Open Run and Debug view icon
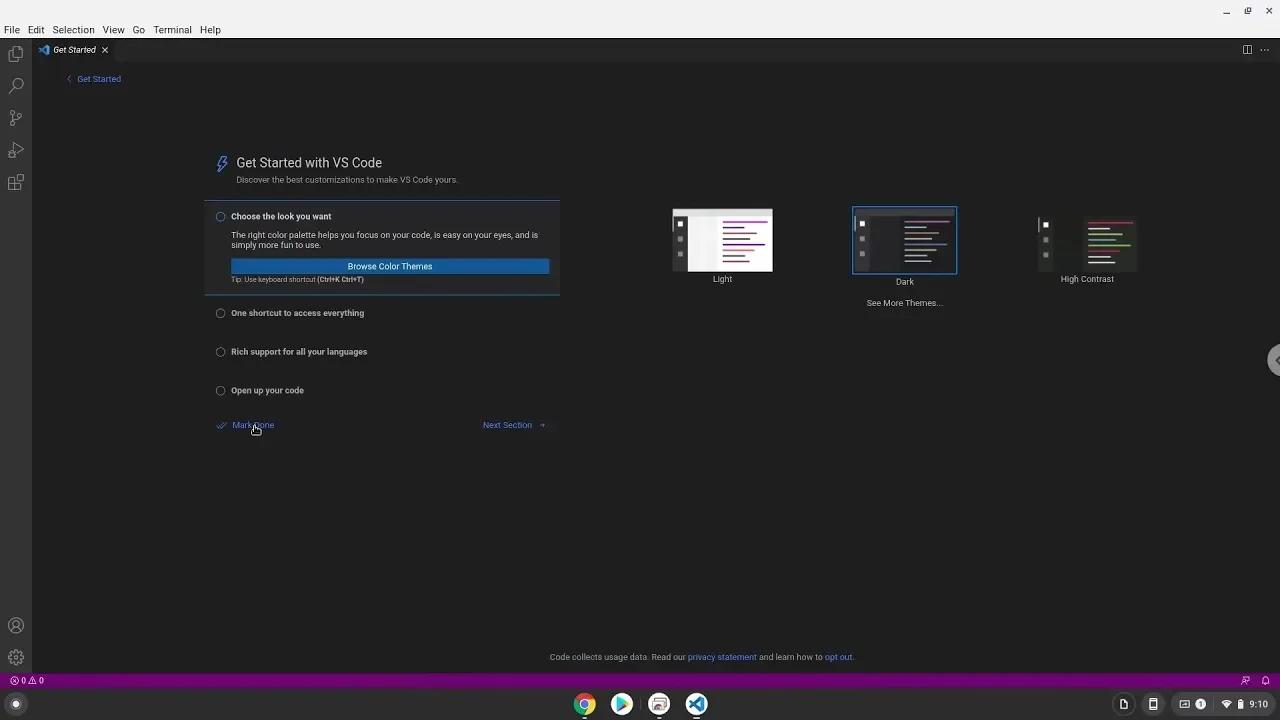Screen dimensions: 1280x720 click(15, 150)
